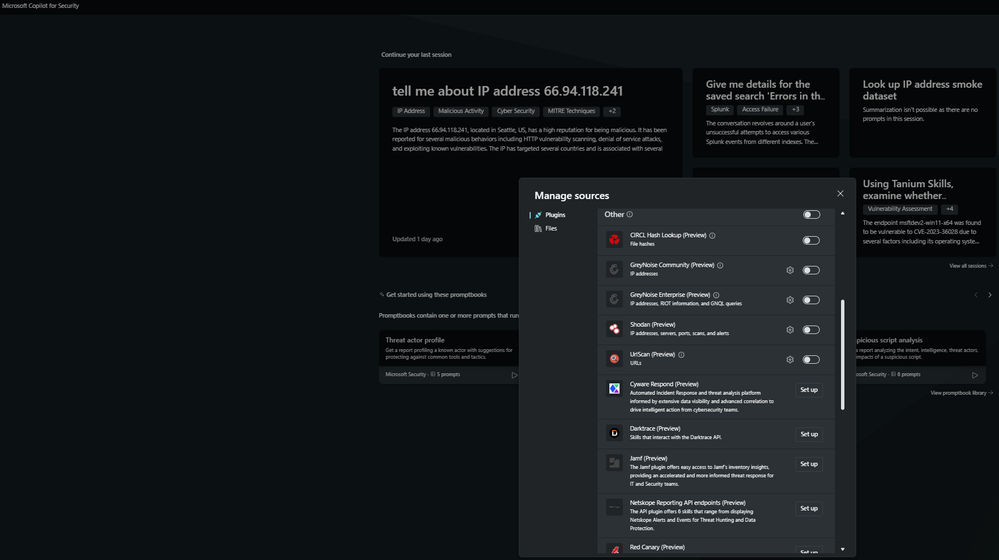Click the Vulnerability Assessment tag

(900, 209)
